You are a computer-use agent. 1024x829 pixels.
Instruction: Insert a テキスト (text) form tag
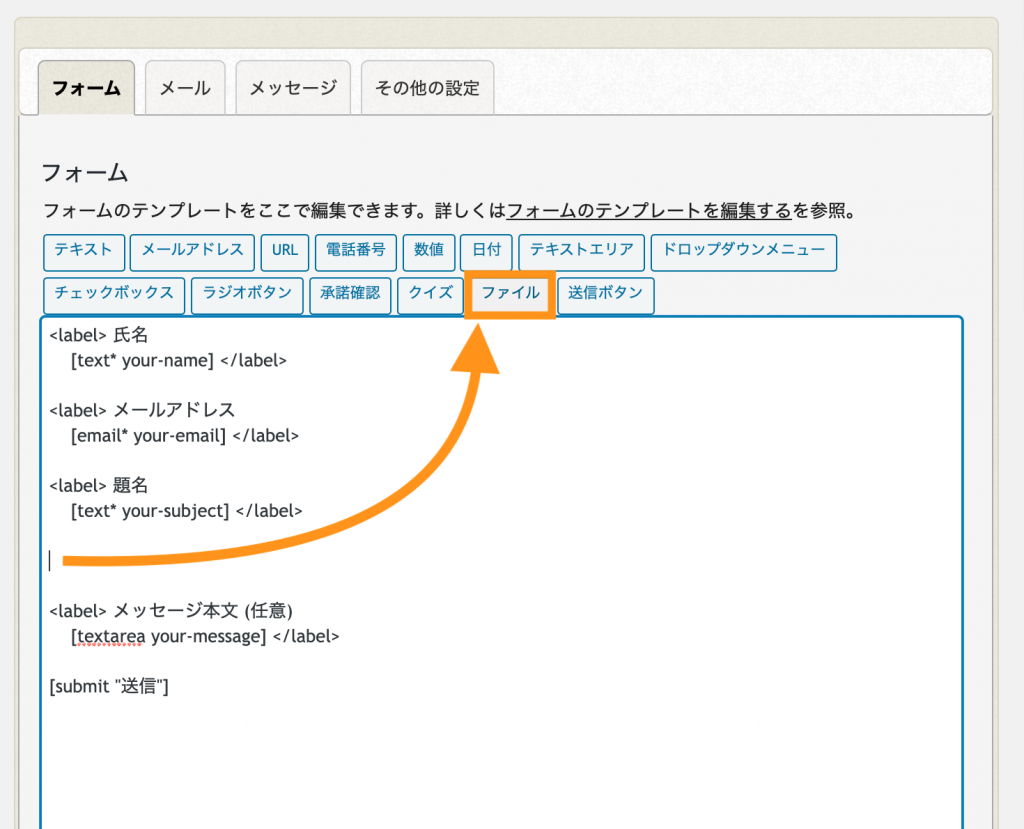(84, 252)
